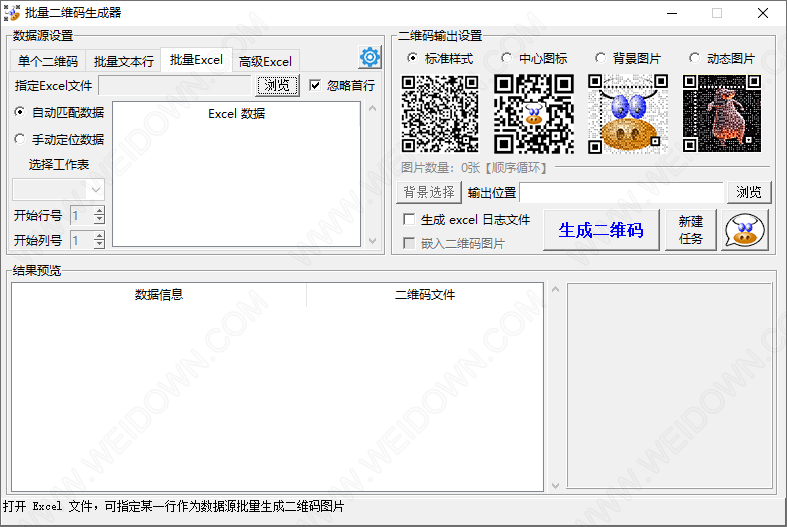Switch to the 高级Excel tab

pyautogui.click(x=266, y=61)
